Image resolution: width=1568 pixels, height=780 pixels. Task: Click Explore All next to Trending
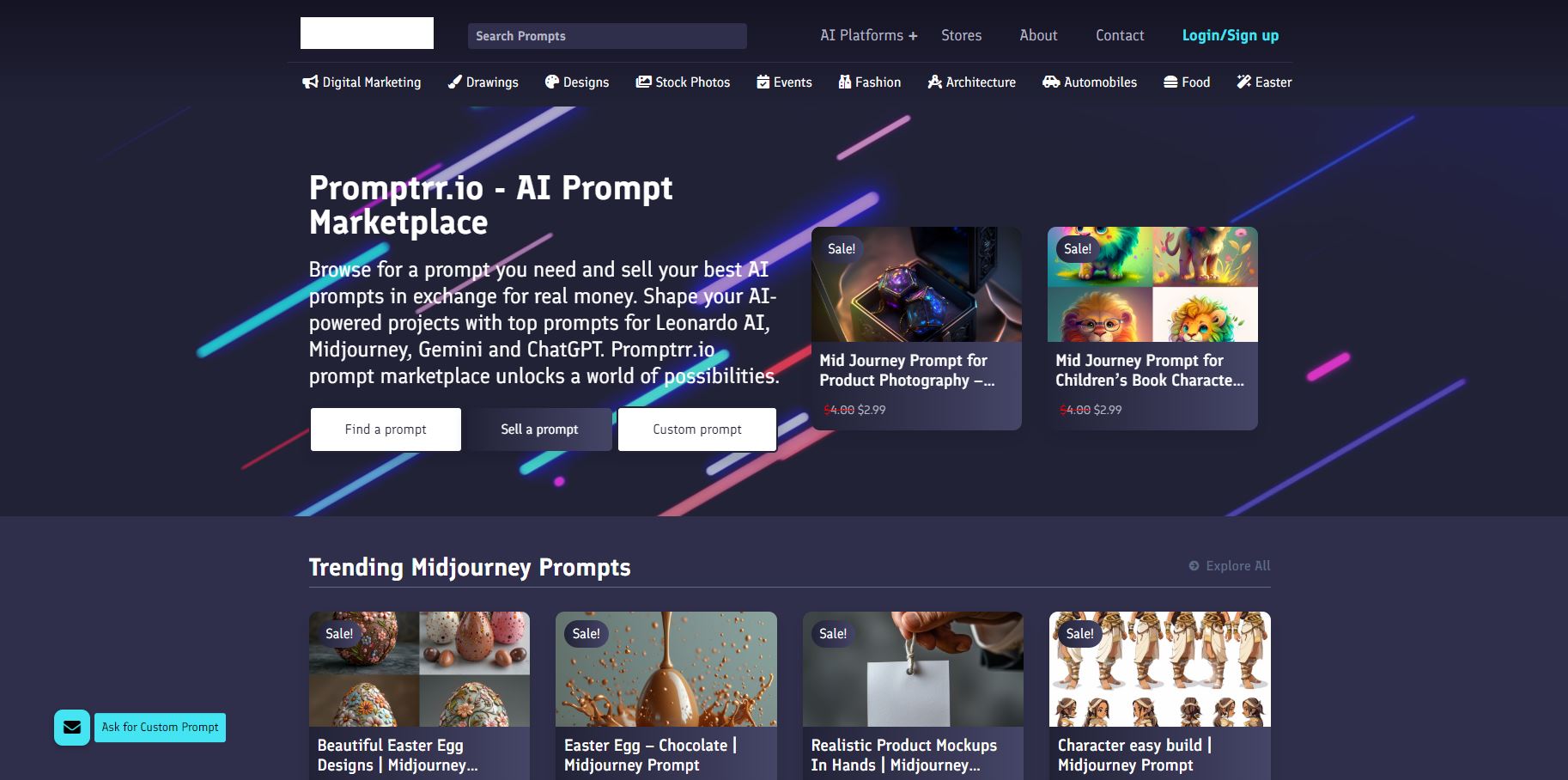click(x=1230, y=566)
